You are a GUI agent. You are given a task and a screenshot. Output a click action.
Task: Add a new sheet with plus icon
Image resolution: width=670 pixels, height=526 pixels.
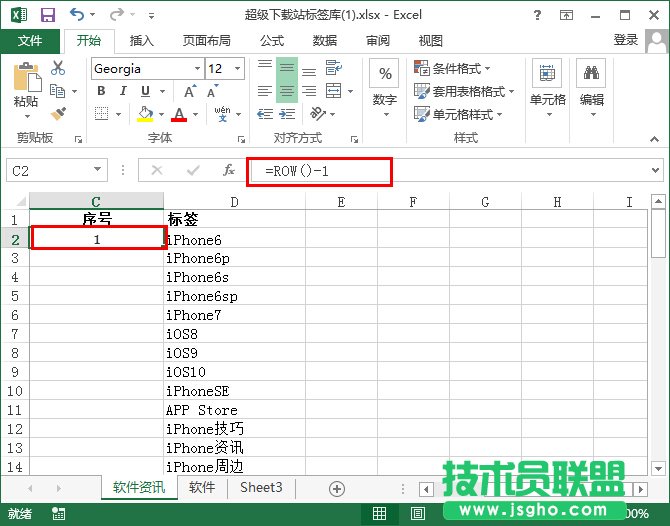(337, 488)
